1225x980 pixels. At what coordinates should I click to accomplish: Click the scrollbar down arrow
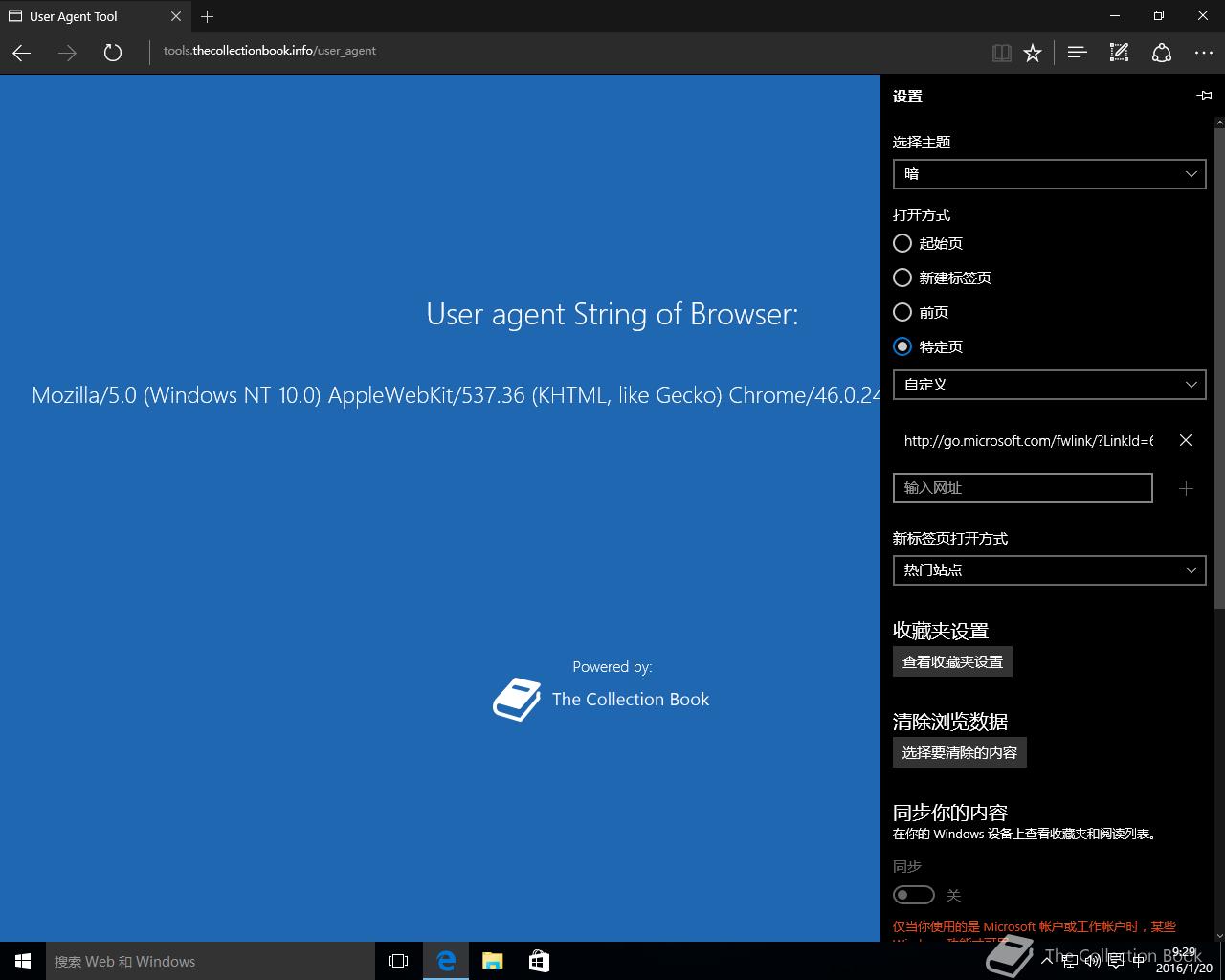(1219, 935)
